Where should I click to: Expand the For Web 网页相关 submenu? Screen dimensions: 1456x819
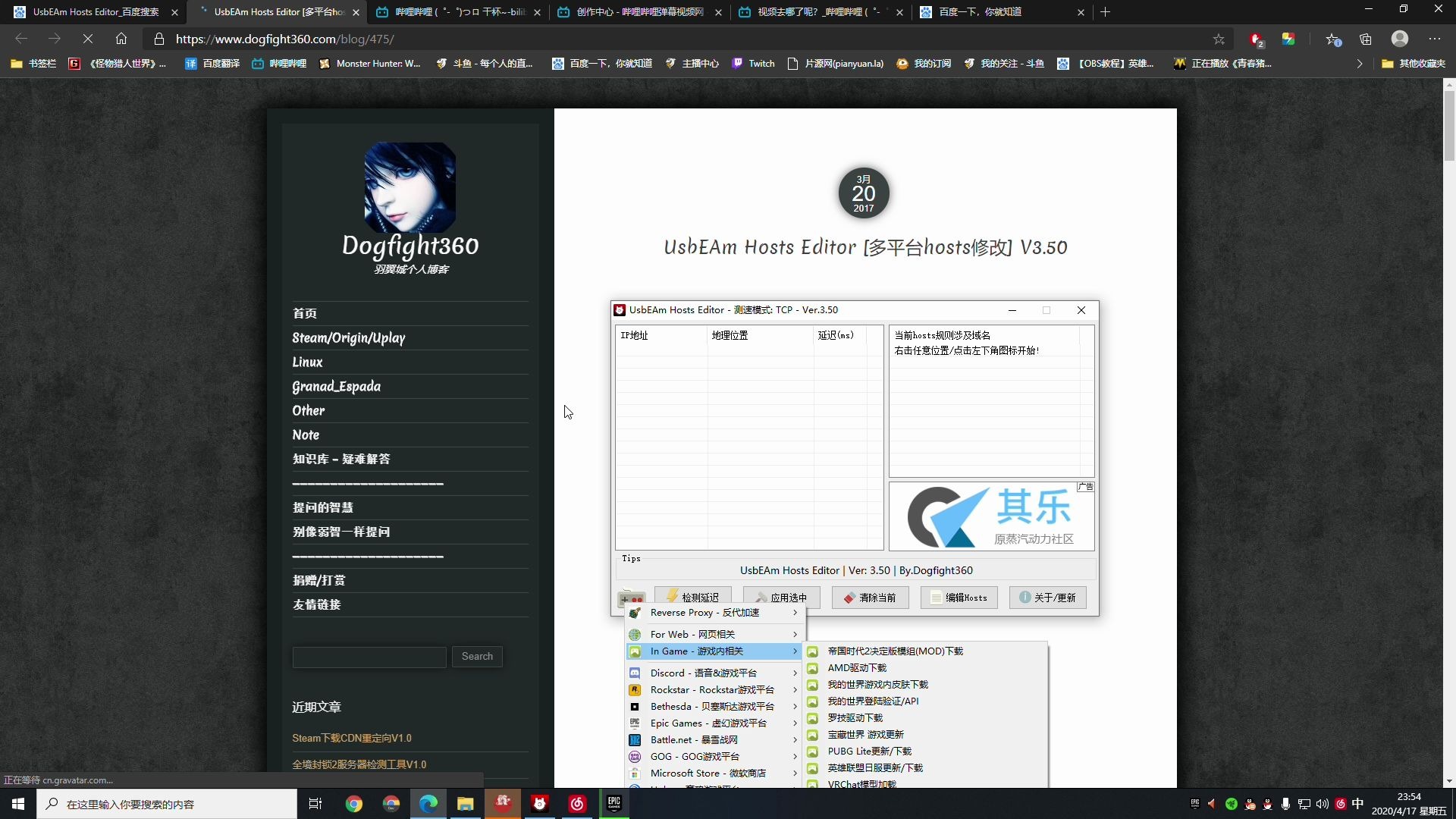(x=711, y=633)
